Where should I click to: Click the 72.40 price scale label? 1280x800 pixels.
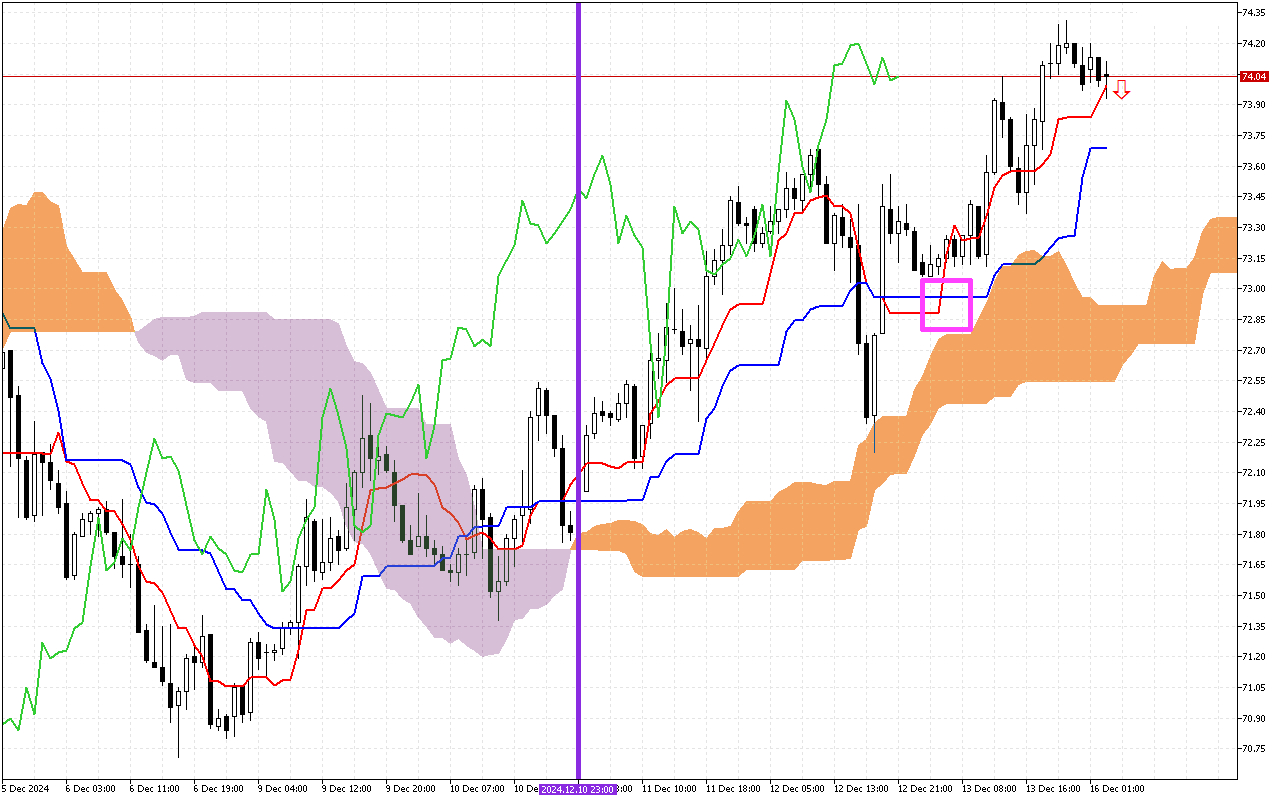pyautogui.click(x=1254, y=412)
